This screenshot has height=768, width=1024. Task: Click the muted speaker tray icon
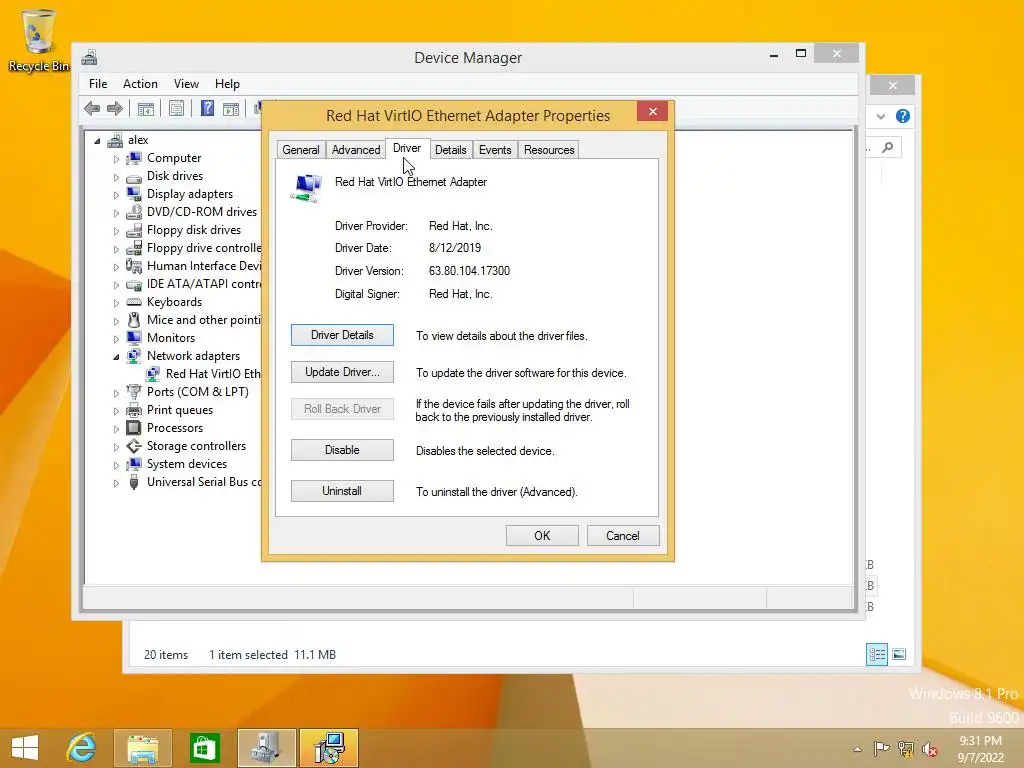930,748
